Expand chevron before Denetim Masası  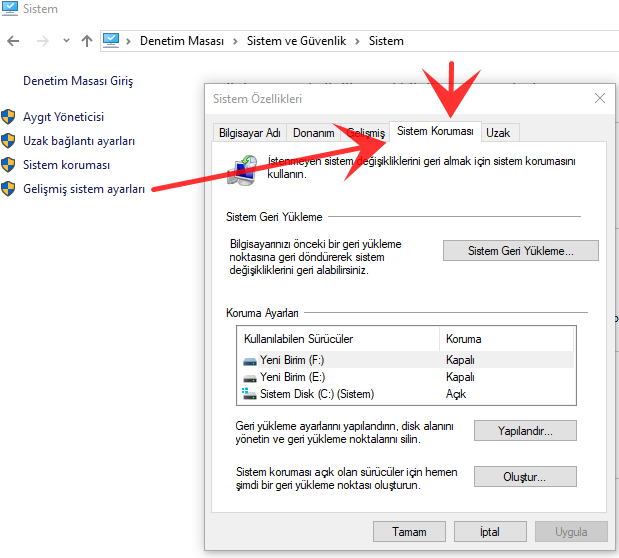[128, 41]
